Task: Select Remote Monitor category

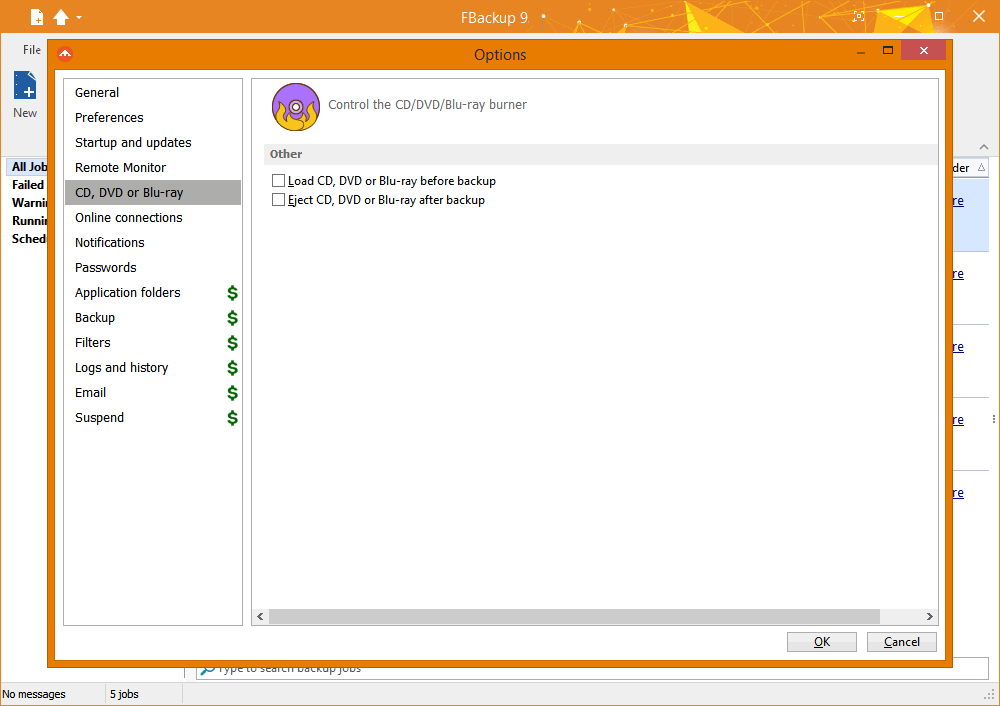Action: 152,167
